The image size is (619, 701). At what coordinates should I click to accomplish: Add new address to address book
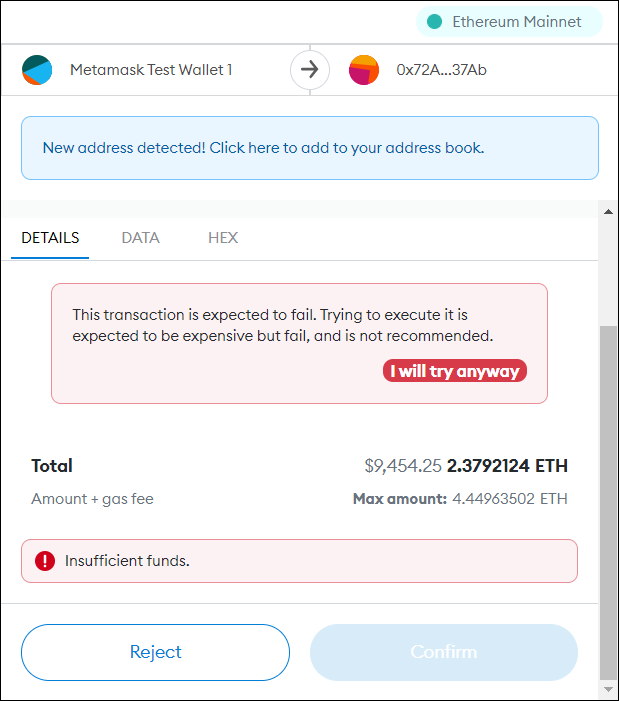tap(309, 148)
